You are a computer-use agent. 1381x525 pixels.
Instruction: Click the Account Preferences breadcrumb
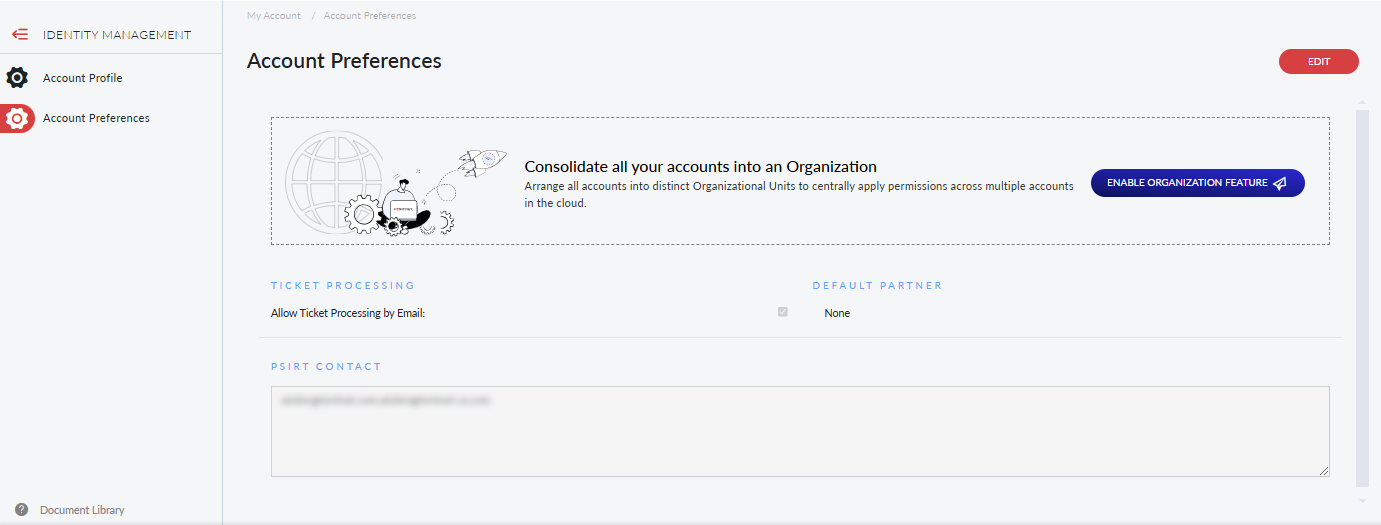(370, 16)
